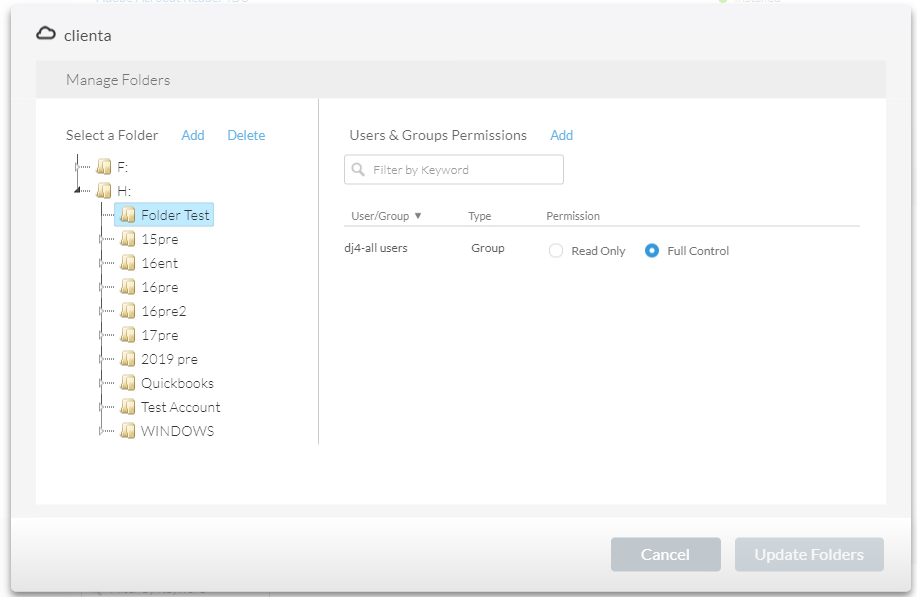Add a new folder via Select a Folder Add
917x597 pixels.
192,136
